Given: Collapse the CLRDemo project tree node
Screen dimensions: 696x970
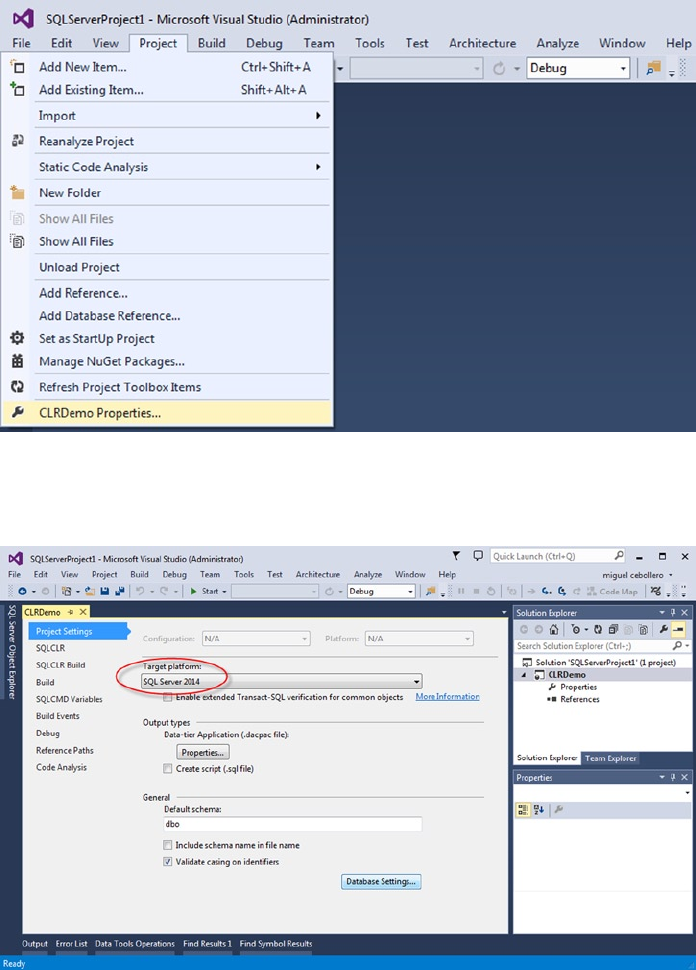Looking at the screenshot, I should 523,675.
